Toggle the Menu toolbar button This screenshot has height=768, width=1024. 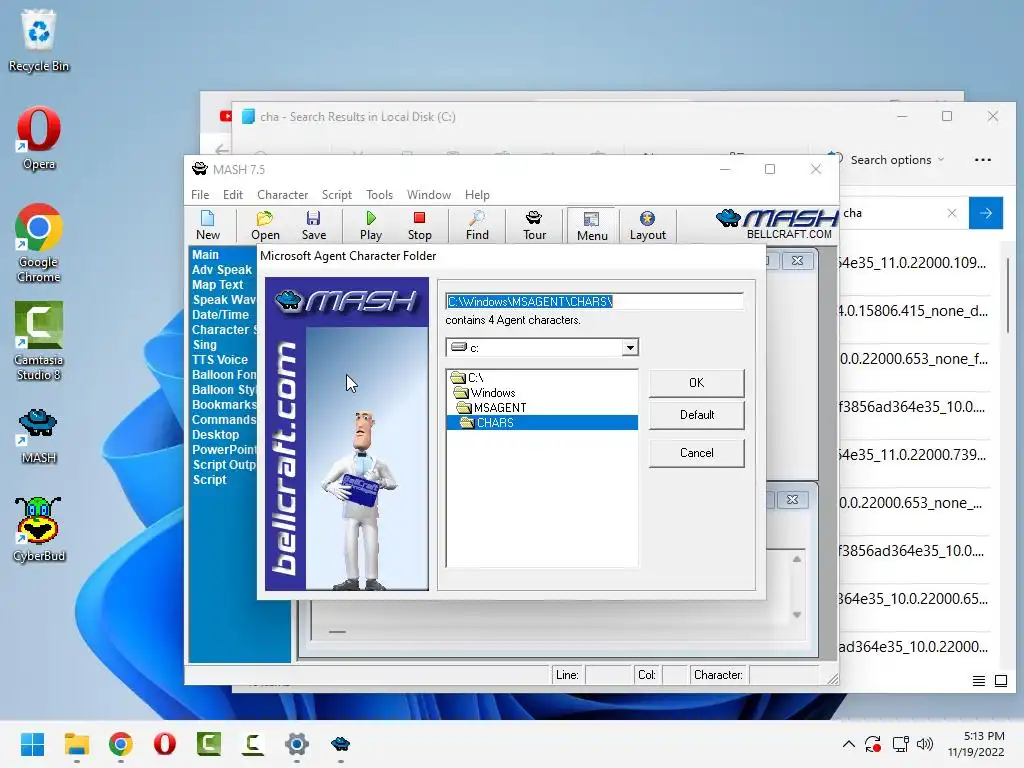pos(592,225)
